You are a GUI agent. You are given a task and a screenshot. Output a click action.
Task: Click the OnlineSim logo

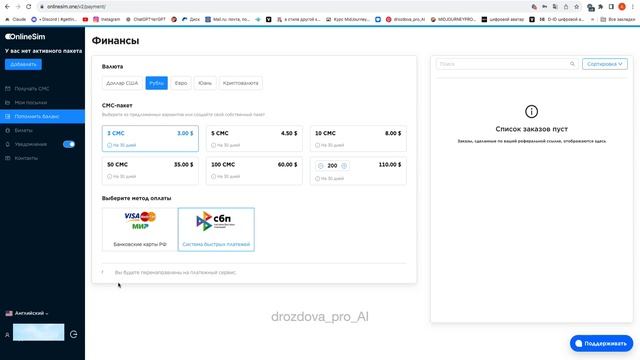coord(25,37)
